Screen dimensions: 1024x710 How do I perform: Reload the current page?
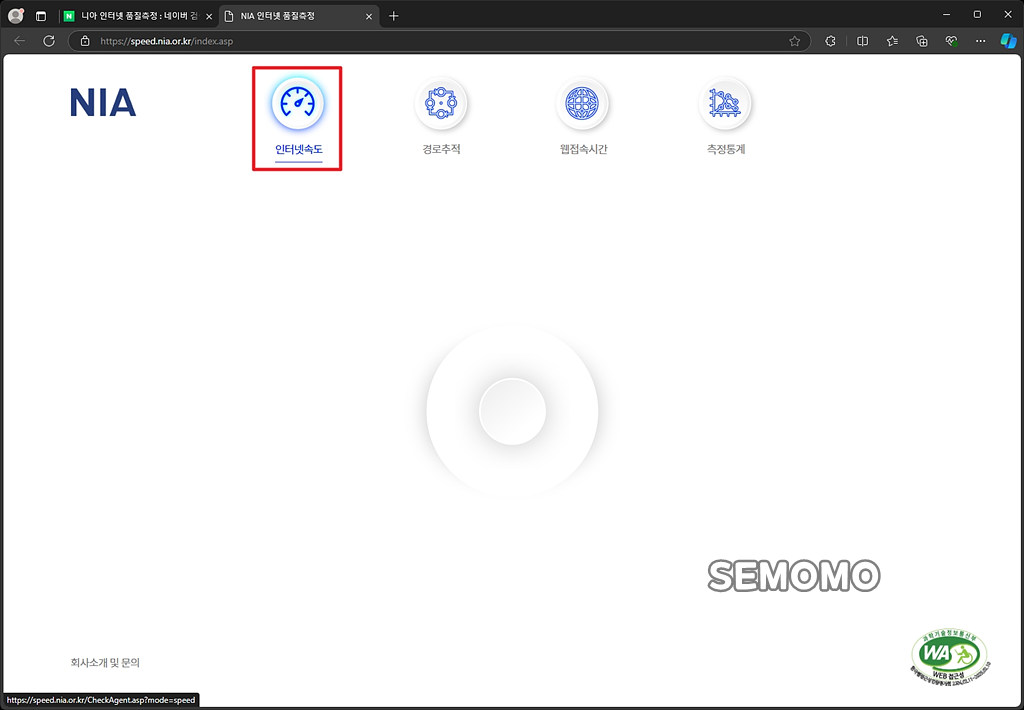click(49, 41)
